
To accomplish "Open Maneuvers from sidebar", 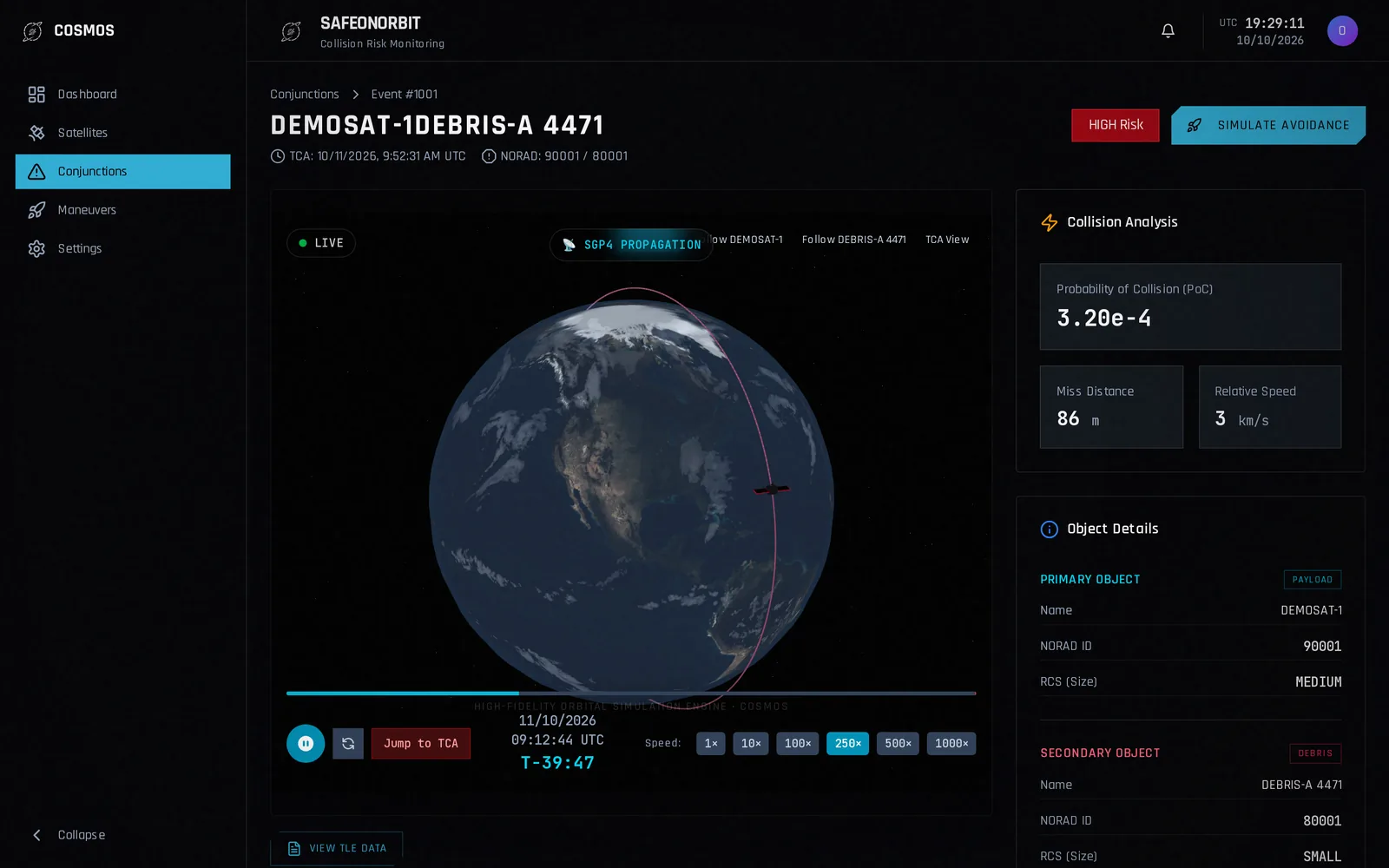I will pos(122,210).
